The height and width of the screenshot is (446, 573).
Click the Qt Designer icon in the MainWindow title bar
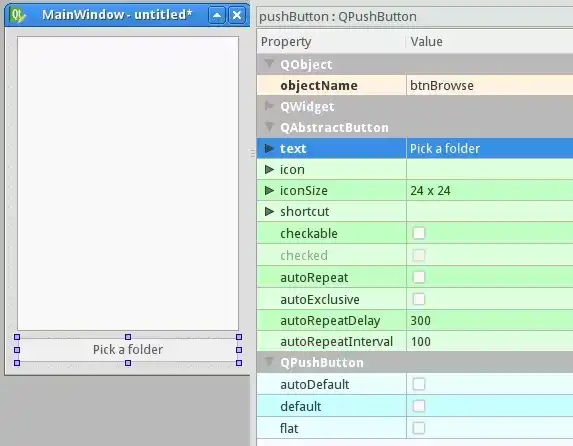point(18,15)
